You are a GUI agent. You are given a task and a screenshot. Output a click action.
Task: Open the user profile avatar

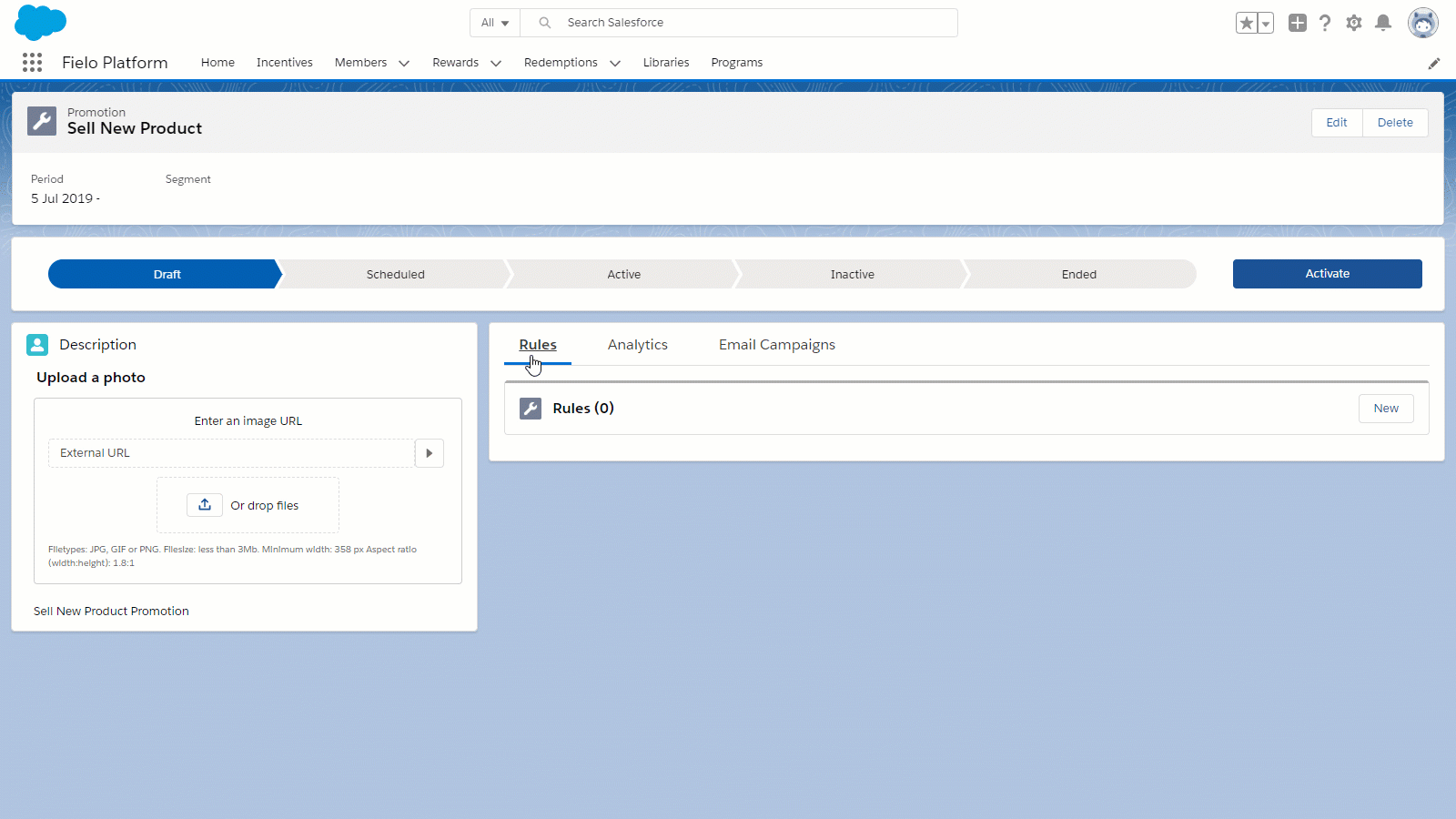[x=1423, y=23]
